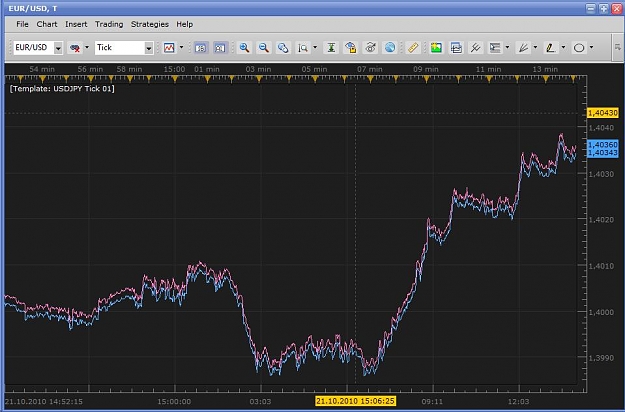
Task: Click the yellow 21.10.2010 15:06:25 time label
Action: coord(356,401)
